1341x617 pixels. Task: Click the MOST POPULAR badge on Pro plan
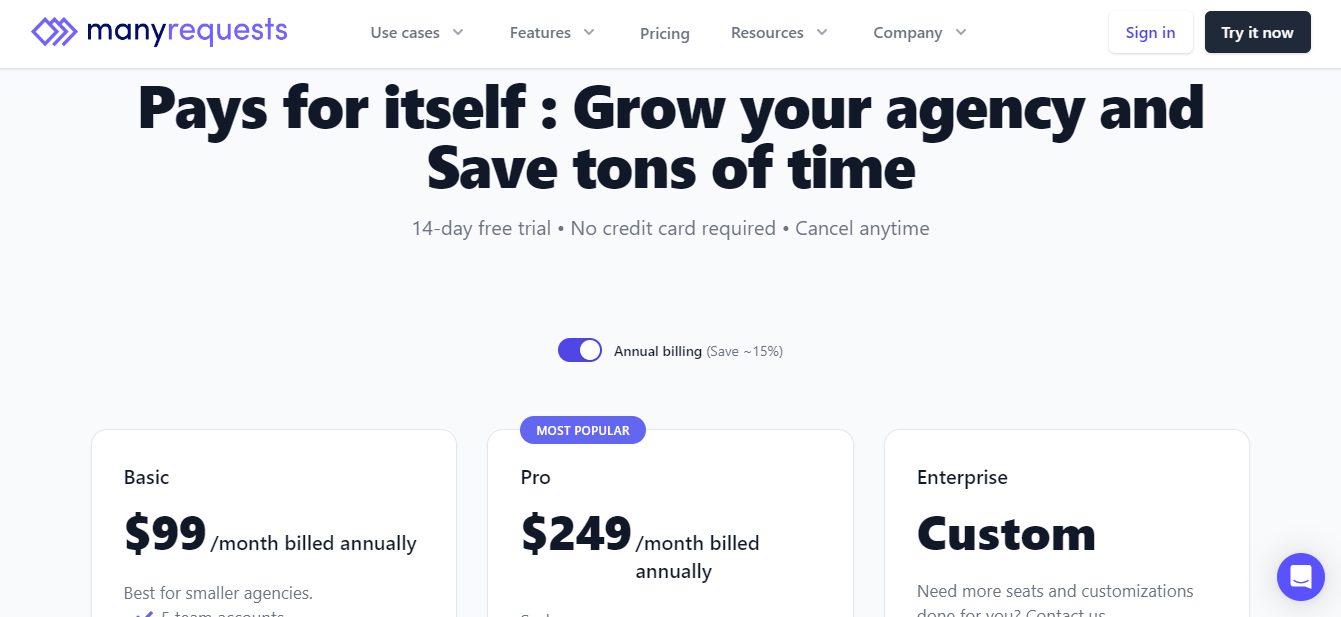[583, 430]
